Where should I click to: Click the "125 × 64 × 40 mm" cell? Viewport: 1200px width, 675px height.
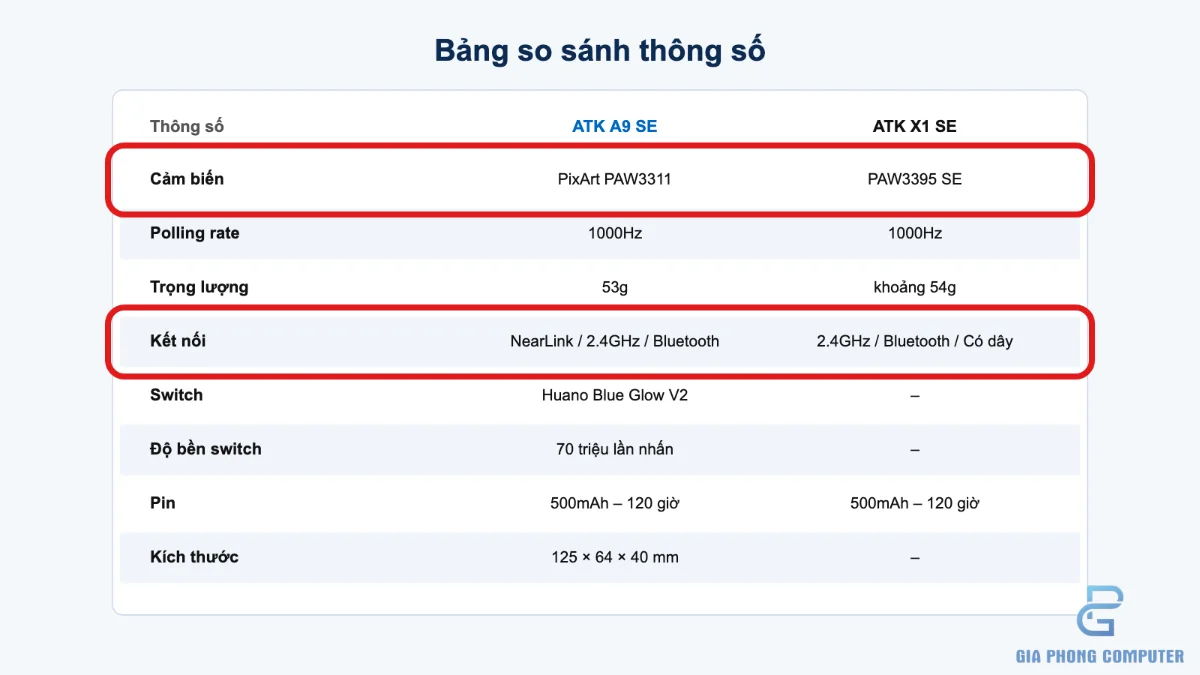coord(615,557)
